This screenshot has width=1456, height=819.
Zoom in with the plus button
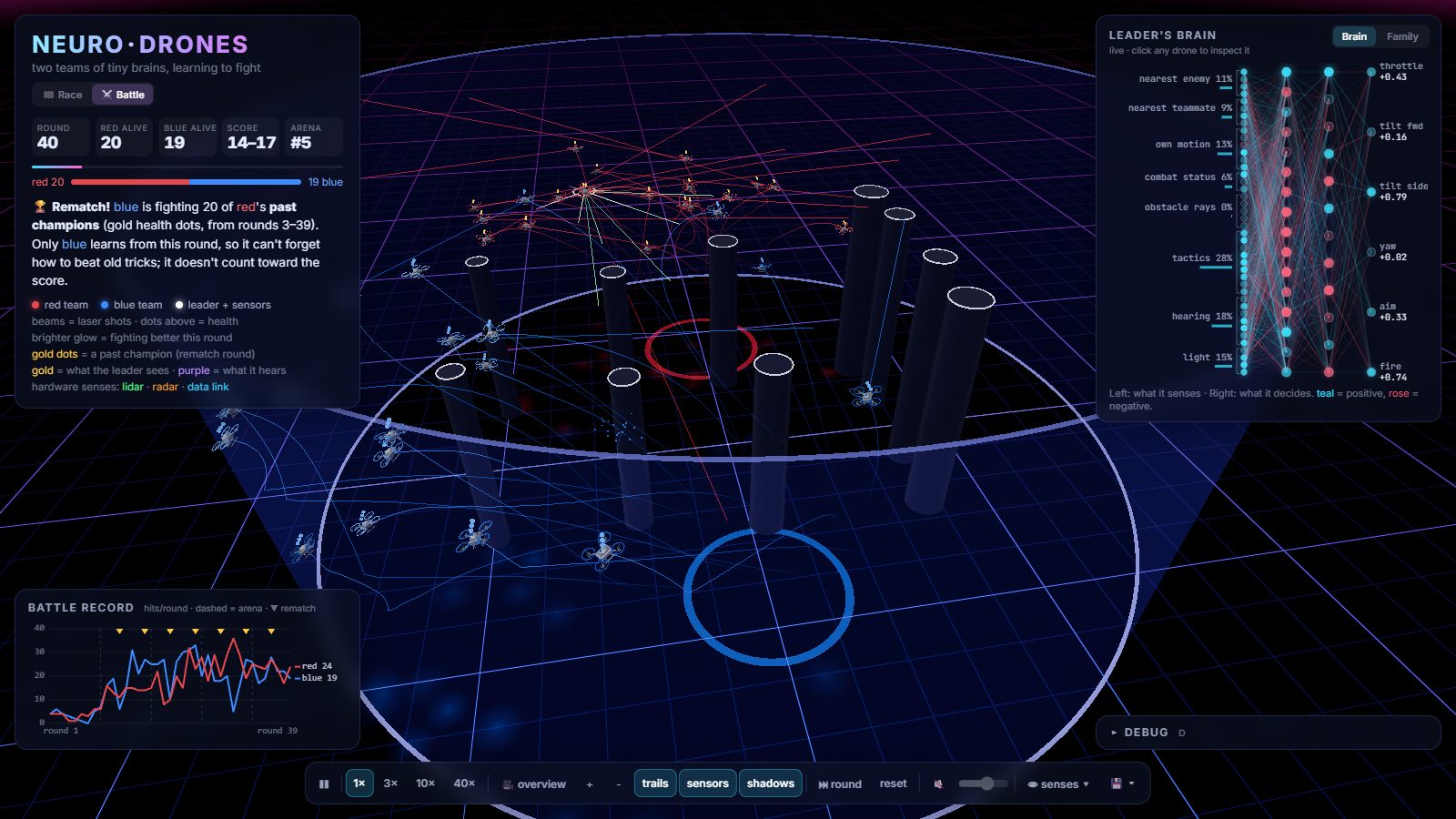590,784
